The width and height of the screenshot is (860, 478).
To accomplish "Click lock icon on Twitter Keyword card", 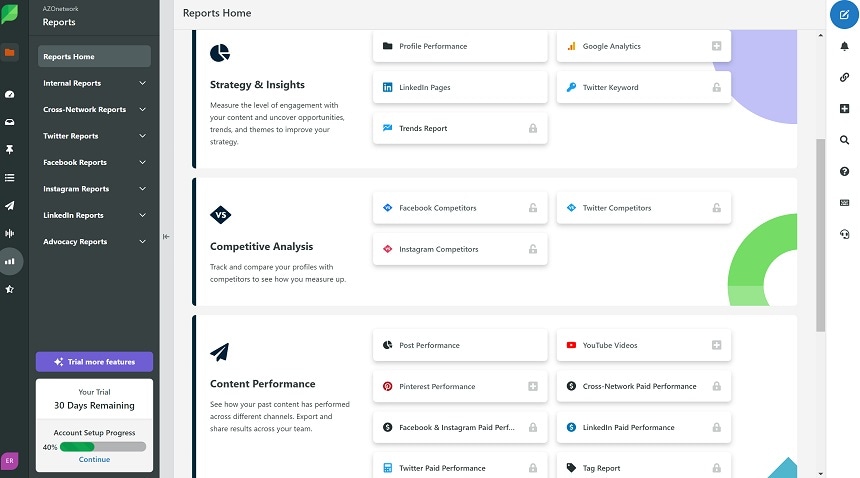I will click(x=716, y=87).
